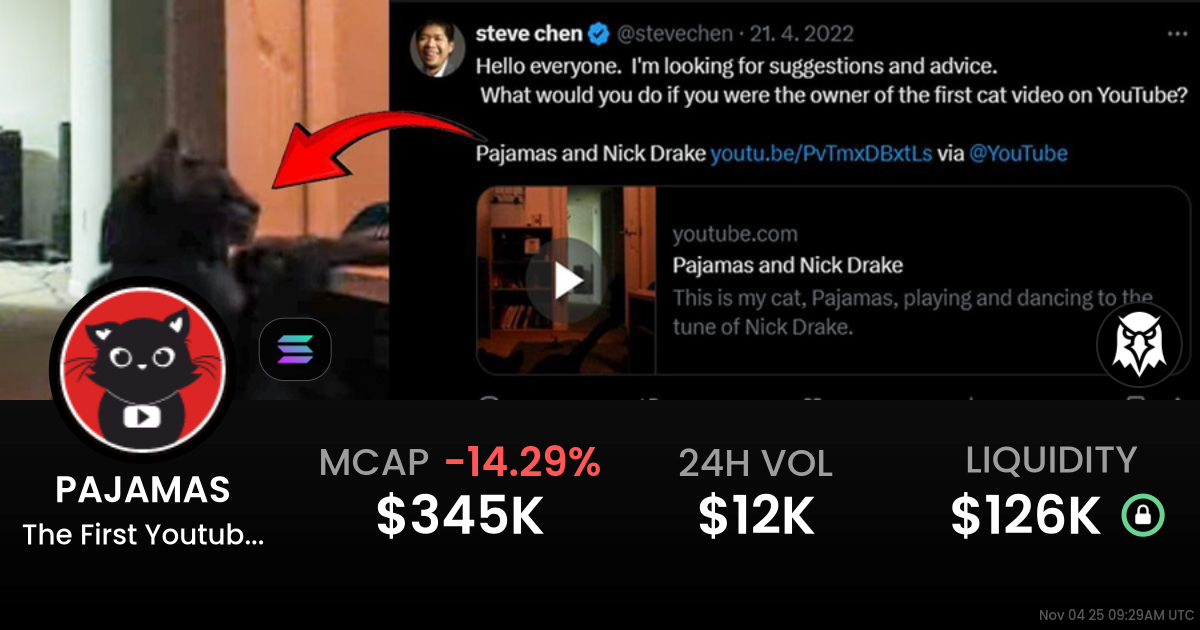Click the $12K 24H volume value
The width and height of the screenshot is (1200, 630).
point(755,516)
